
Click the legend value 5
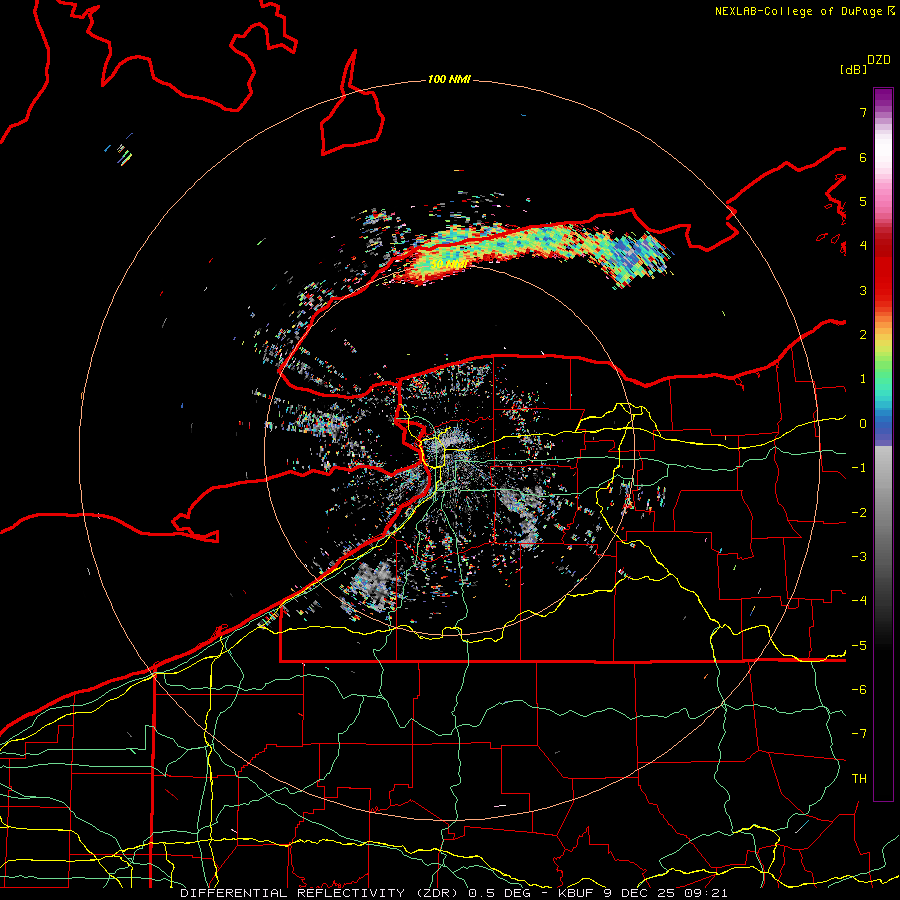pos(863,201)
